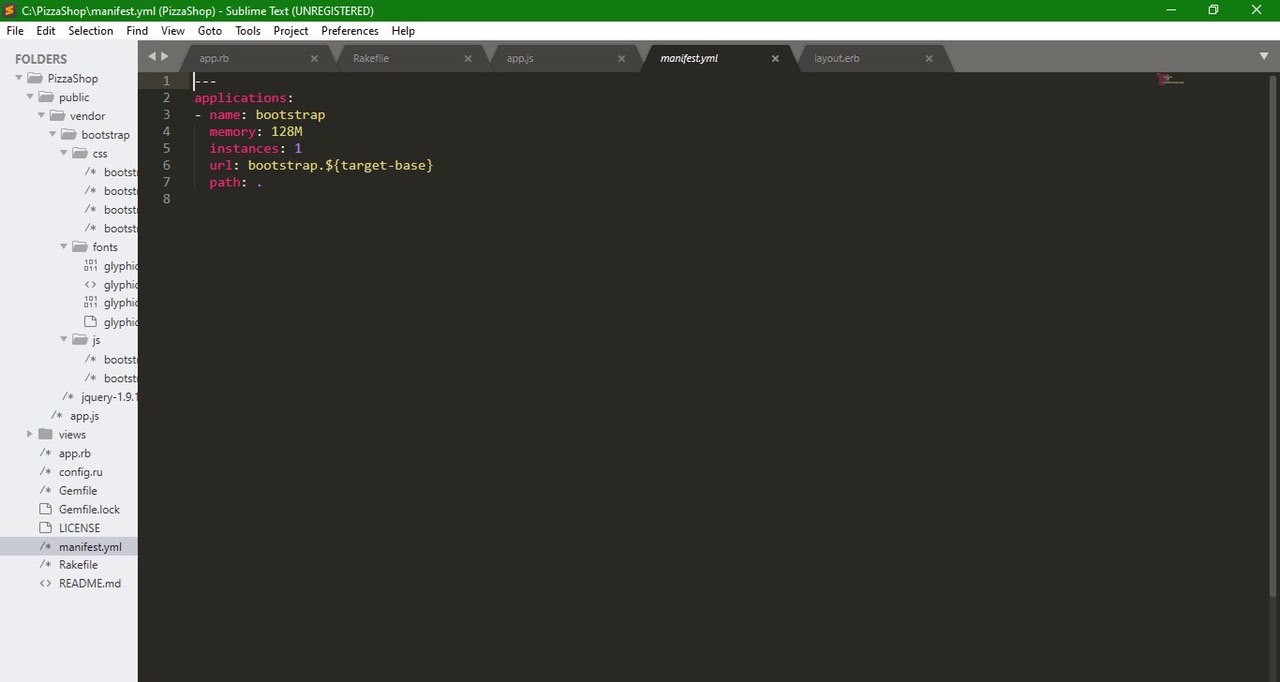The height and width of the screenshot is (682, 1280).
Task: Click the LICENSE file icon
Action: pos(46,528)
